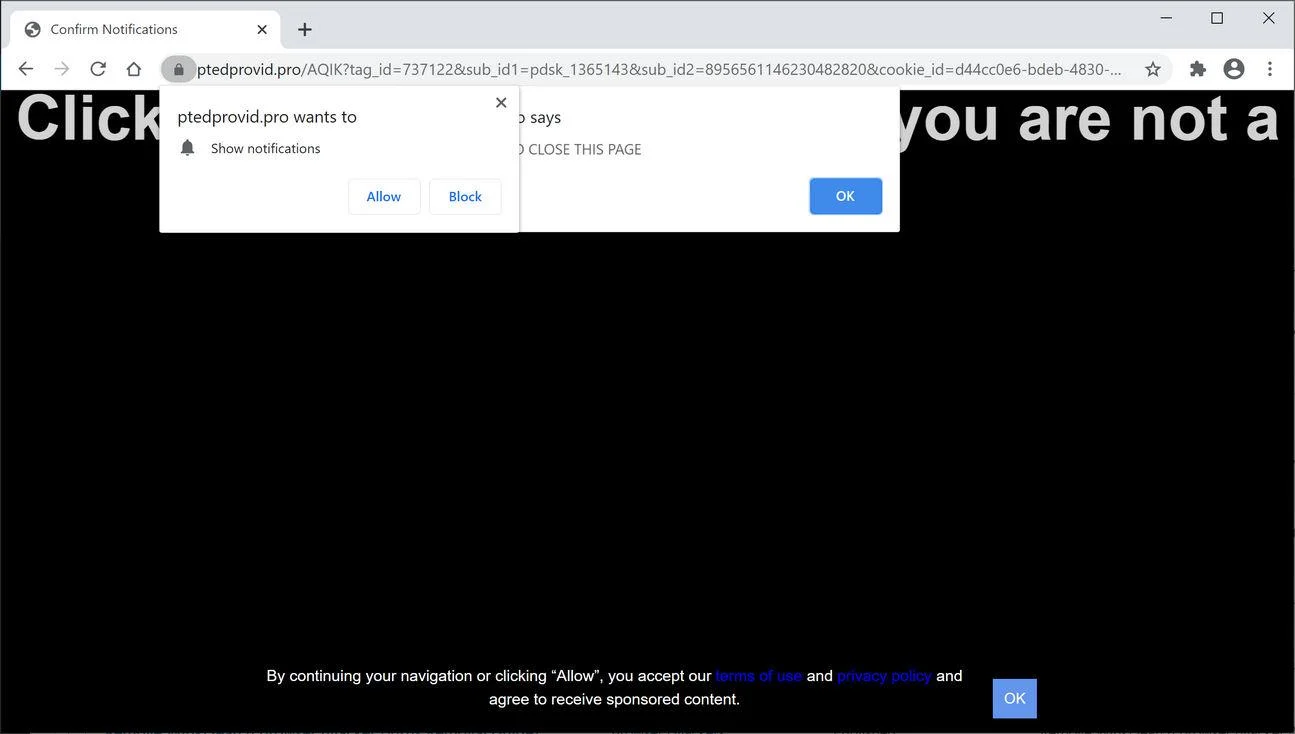
Task: Click the bell icon beside Show notifications
Action: (187, 148)
